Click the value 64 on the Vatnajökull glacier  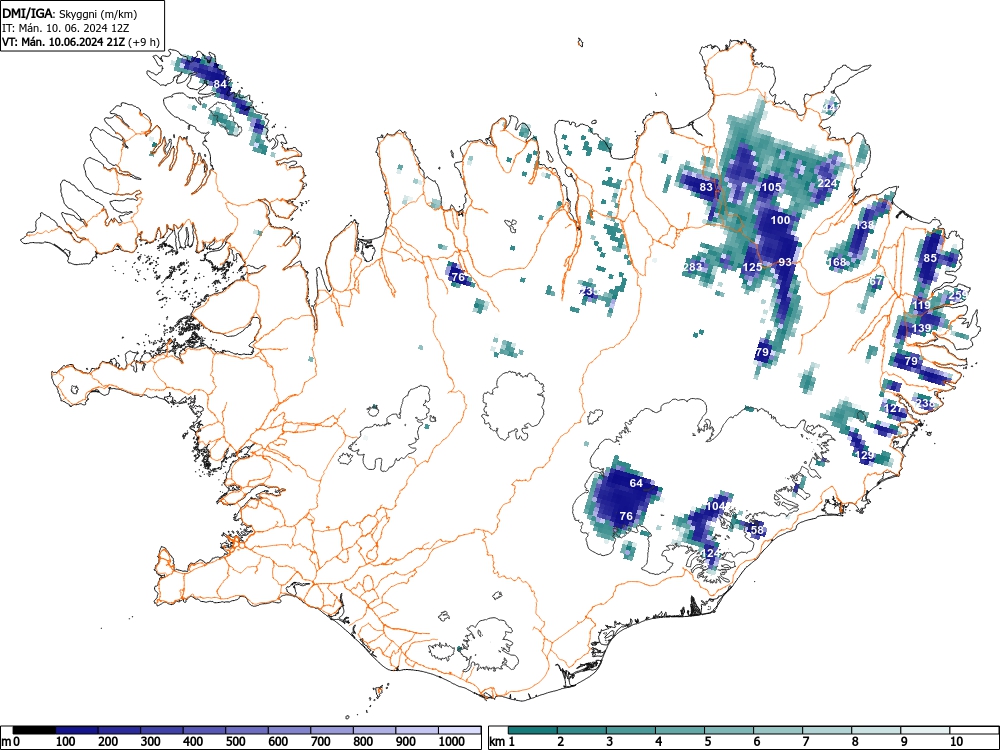click(x=636, y=483)
